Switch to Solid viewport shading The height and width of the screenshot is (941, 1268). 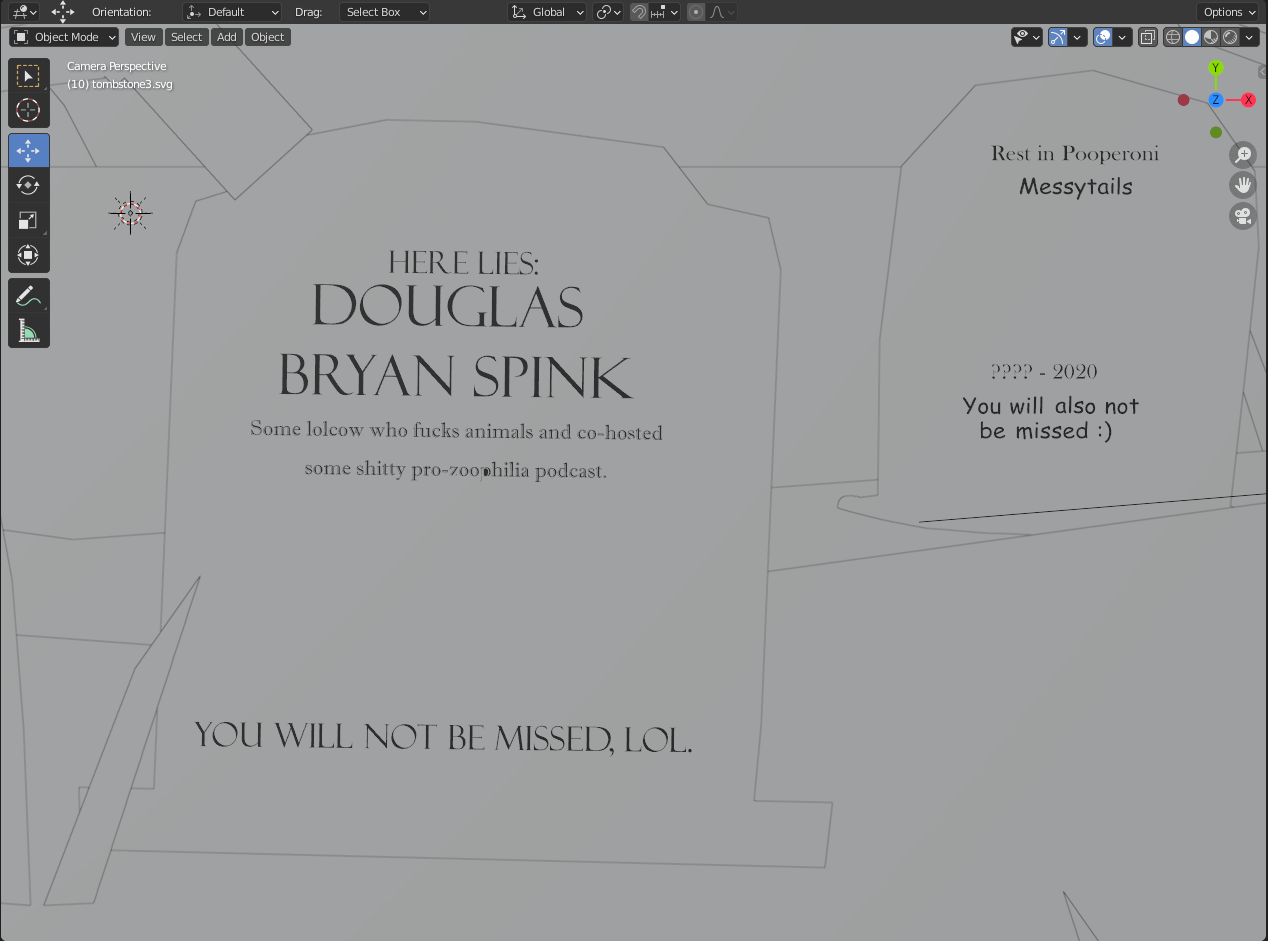[1192, 37]
